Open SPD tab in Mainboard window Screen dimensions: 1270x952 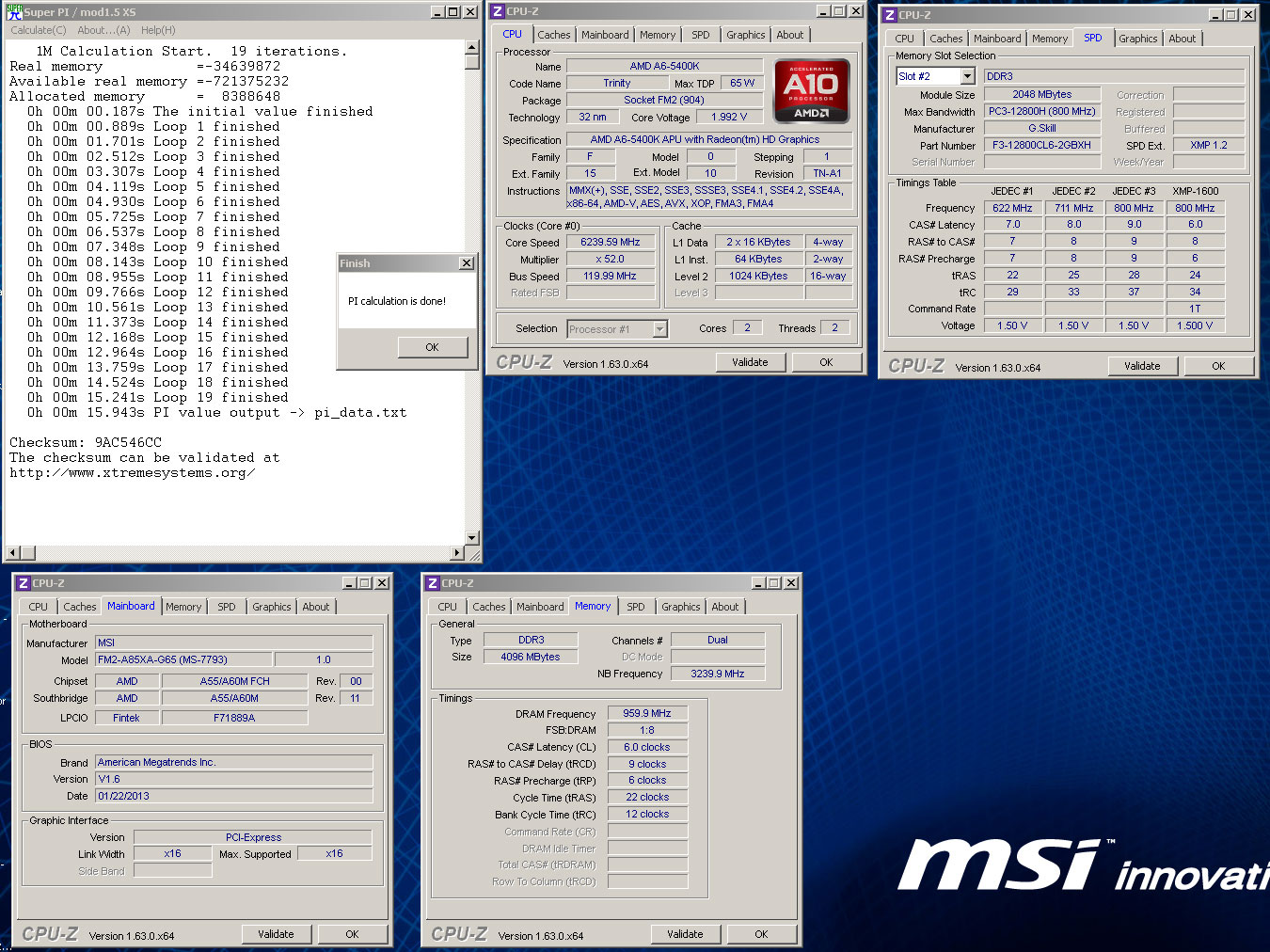pos(227,607)
